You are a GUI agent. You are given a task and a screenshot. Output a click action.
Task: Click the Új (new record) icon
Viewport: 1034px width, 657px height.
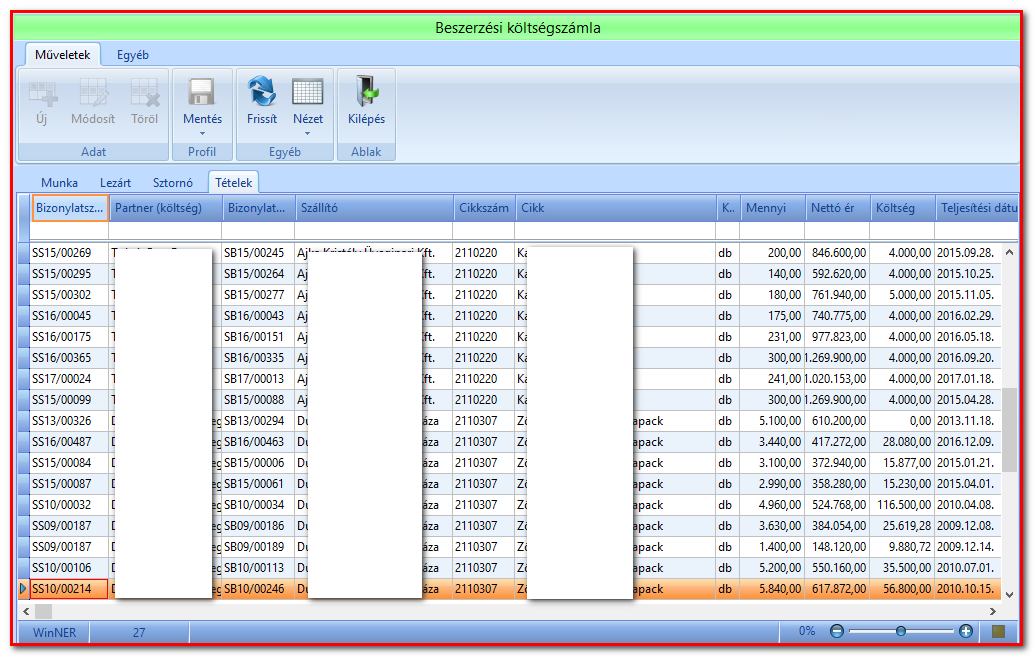43,94
